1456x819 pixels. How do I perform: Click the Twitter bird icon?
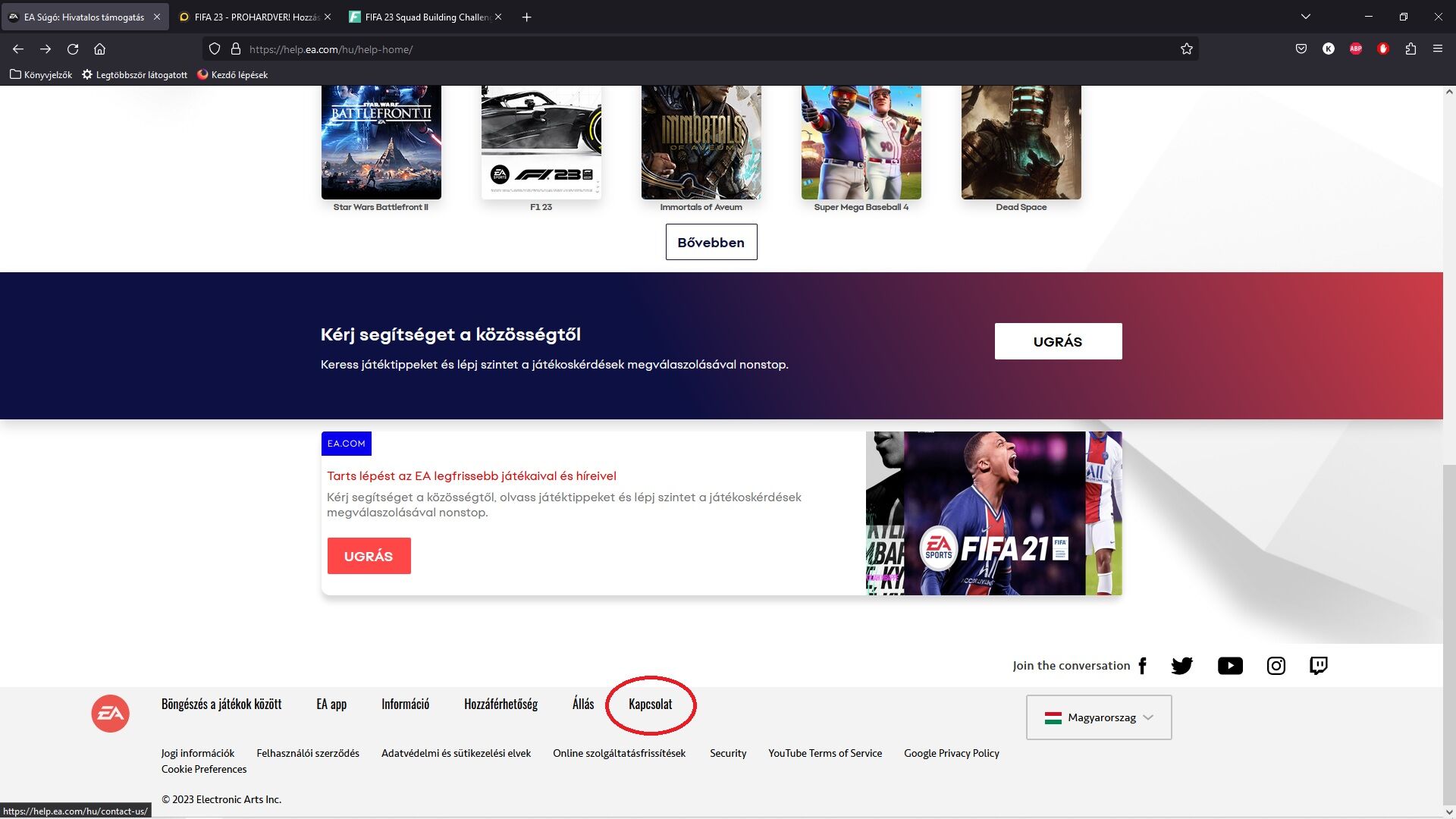pyautogui.click(x=1181, y=666)
